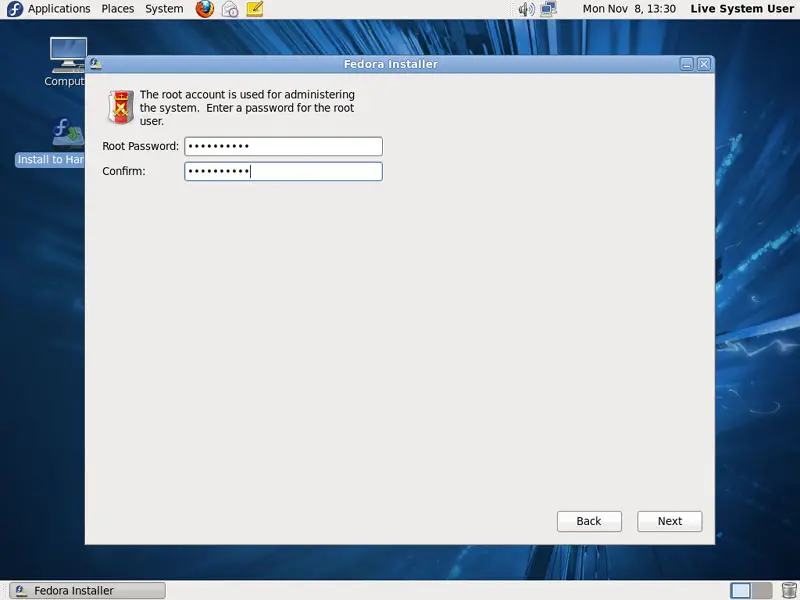This screenshot has height=600, width=800.
Task: Open the mail client icon in panel
Action: pyautogui.click(x=230, y=9)
